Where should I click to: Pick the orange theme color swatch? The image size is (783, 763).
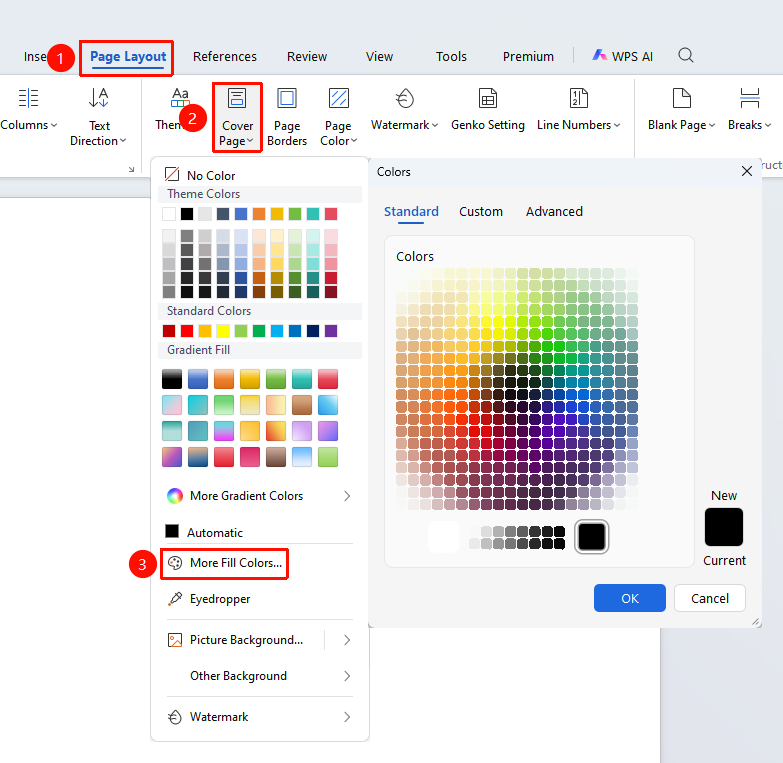pos(259,214)
